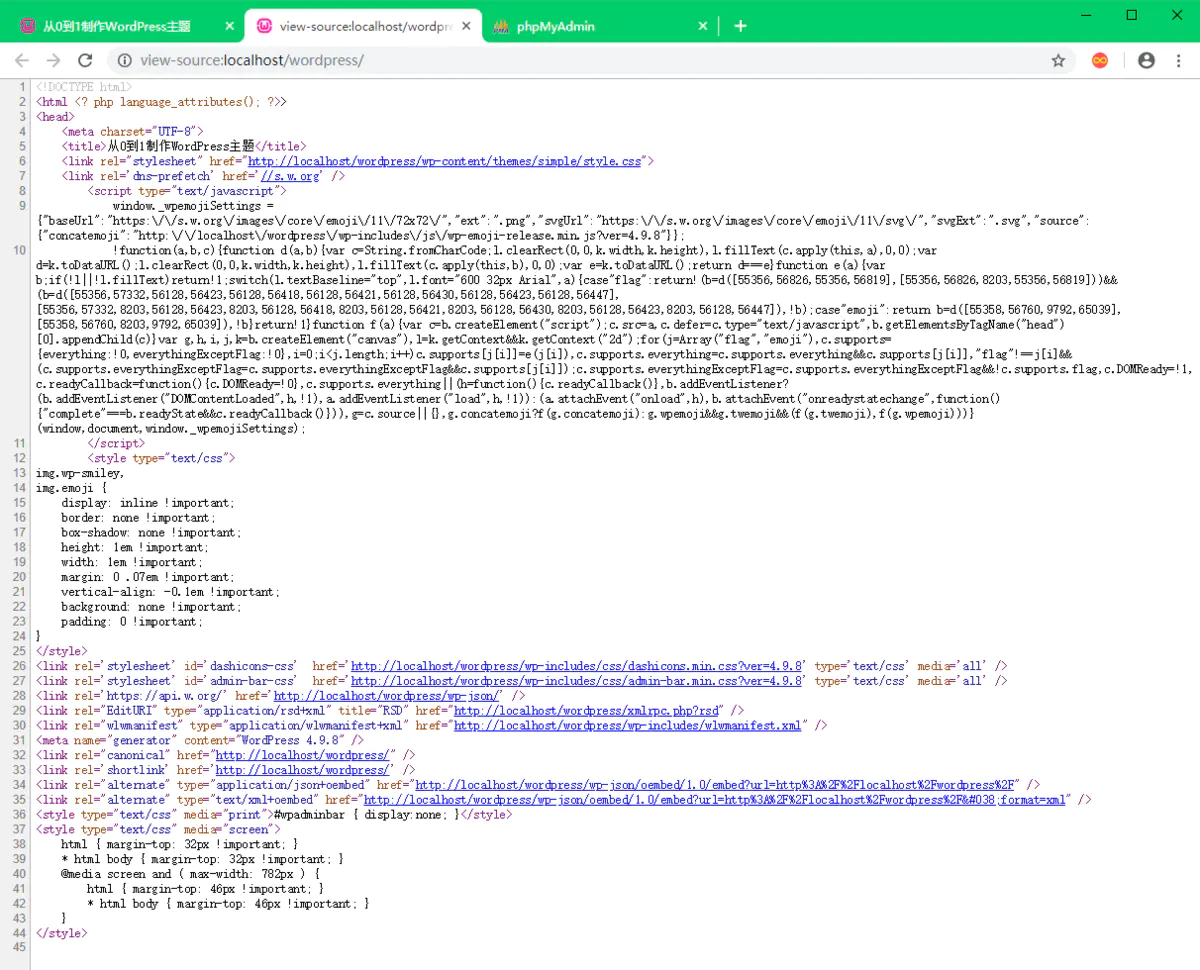Image resolution: width=1200 pixels, height=970 pixels.
Task: Follow the //s.w.org dns-prefetch link
Action: click(x=290, y=176)
